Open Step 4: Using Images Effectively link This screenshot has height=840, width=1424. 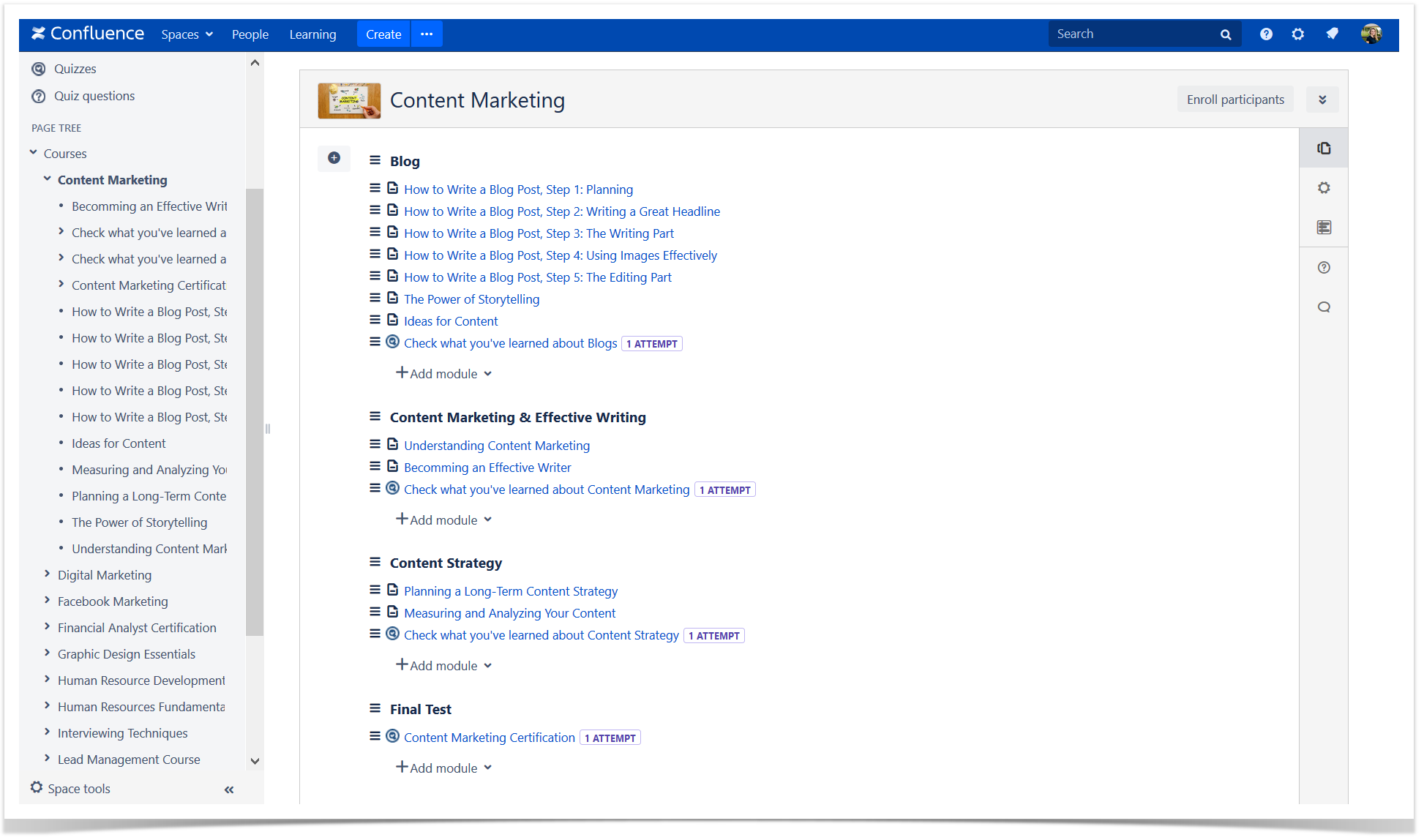point(561,255)
